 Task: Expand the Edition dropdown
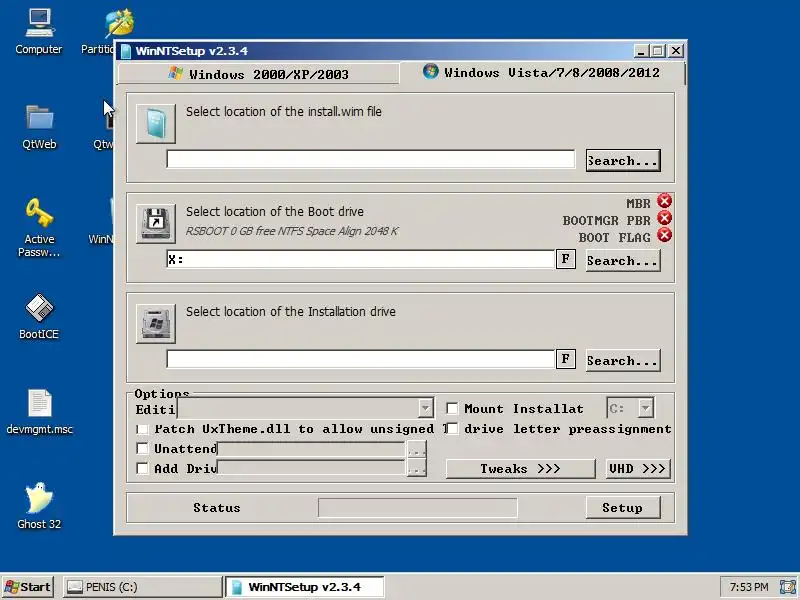426,409
